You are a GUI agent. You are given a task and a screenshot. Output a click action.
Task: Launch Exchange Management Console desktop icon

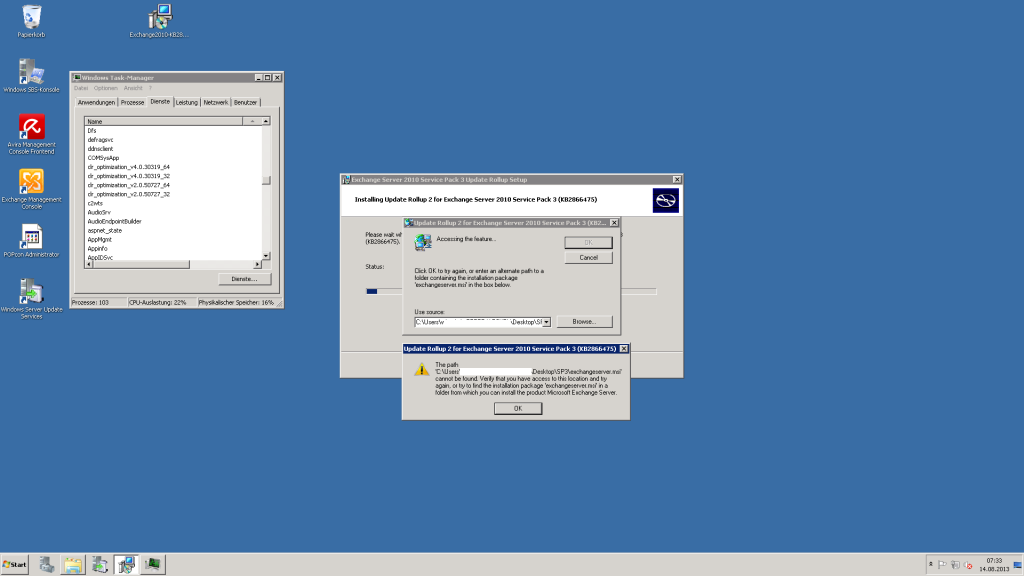(31, 189)
